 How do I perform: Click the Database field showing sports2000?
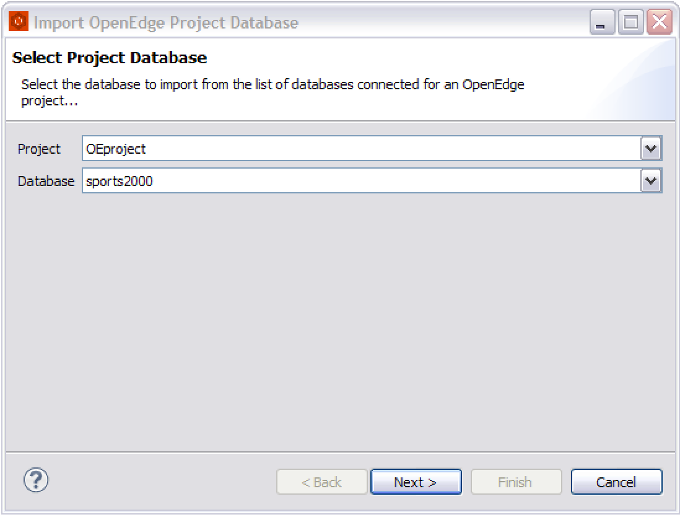(360, 181)
